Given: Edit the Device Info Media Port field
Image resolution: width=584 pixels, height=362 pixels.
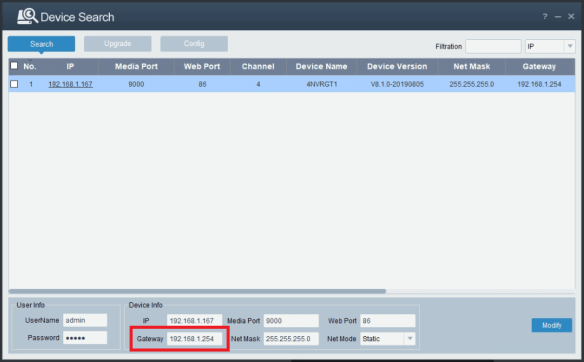Looking at the screenshot, I should 291,321.
